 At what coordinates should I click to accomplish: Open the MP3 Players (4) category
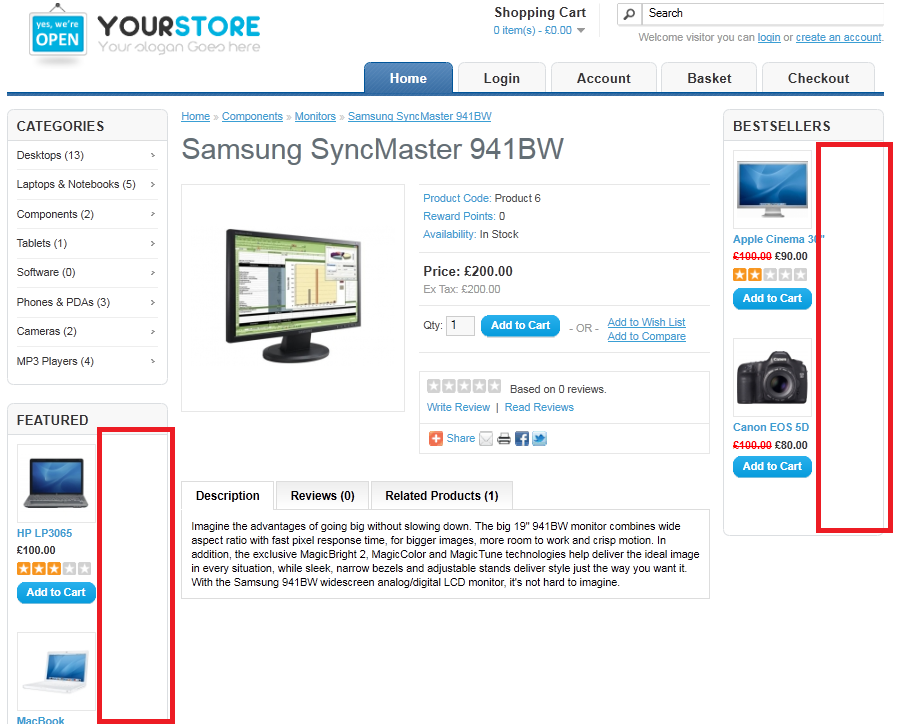(x=87, y=362)
